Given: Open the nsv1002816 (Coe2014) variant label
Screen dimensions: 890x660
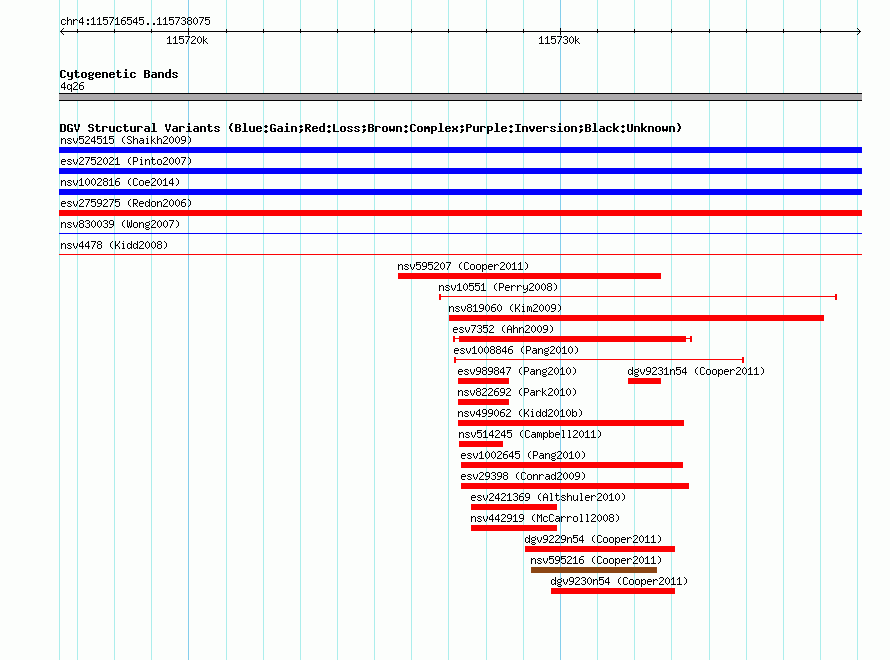Looking at the screenshot, I should (120, 182).
